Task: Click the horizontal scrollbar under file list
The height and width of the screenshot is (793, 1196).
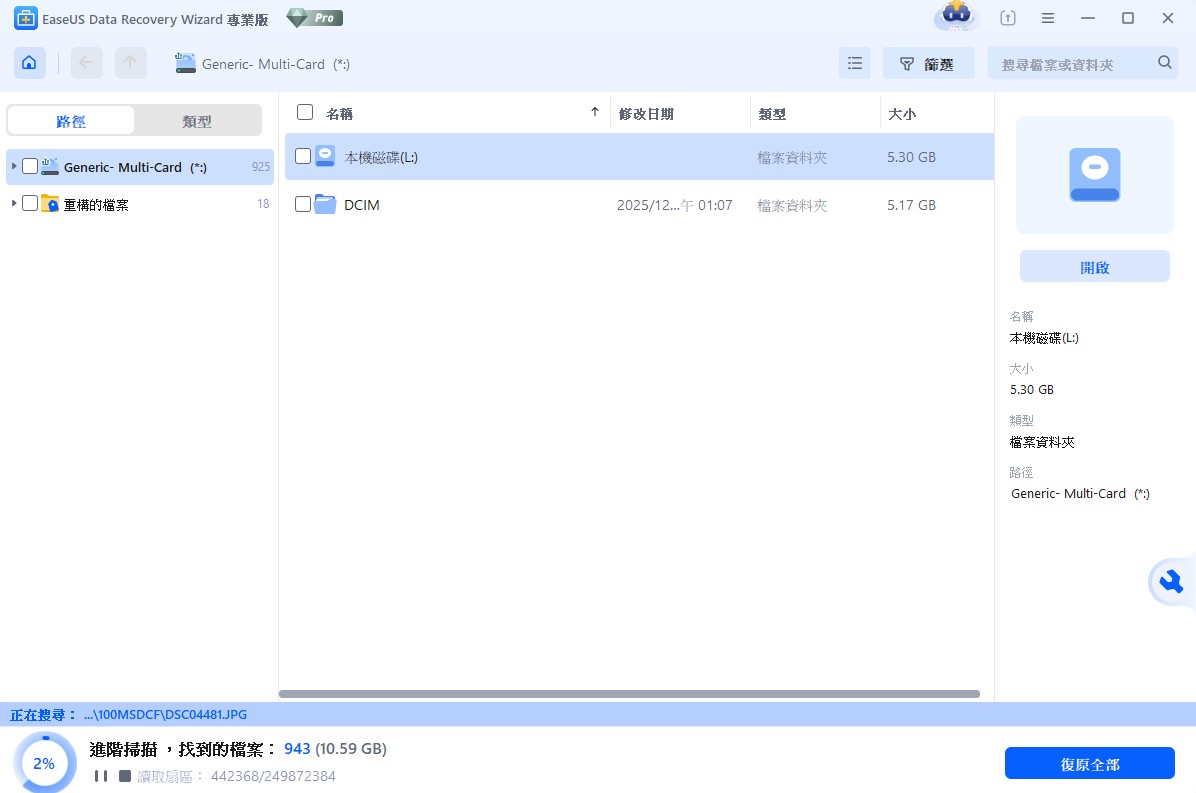Action: 629,694
